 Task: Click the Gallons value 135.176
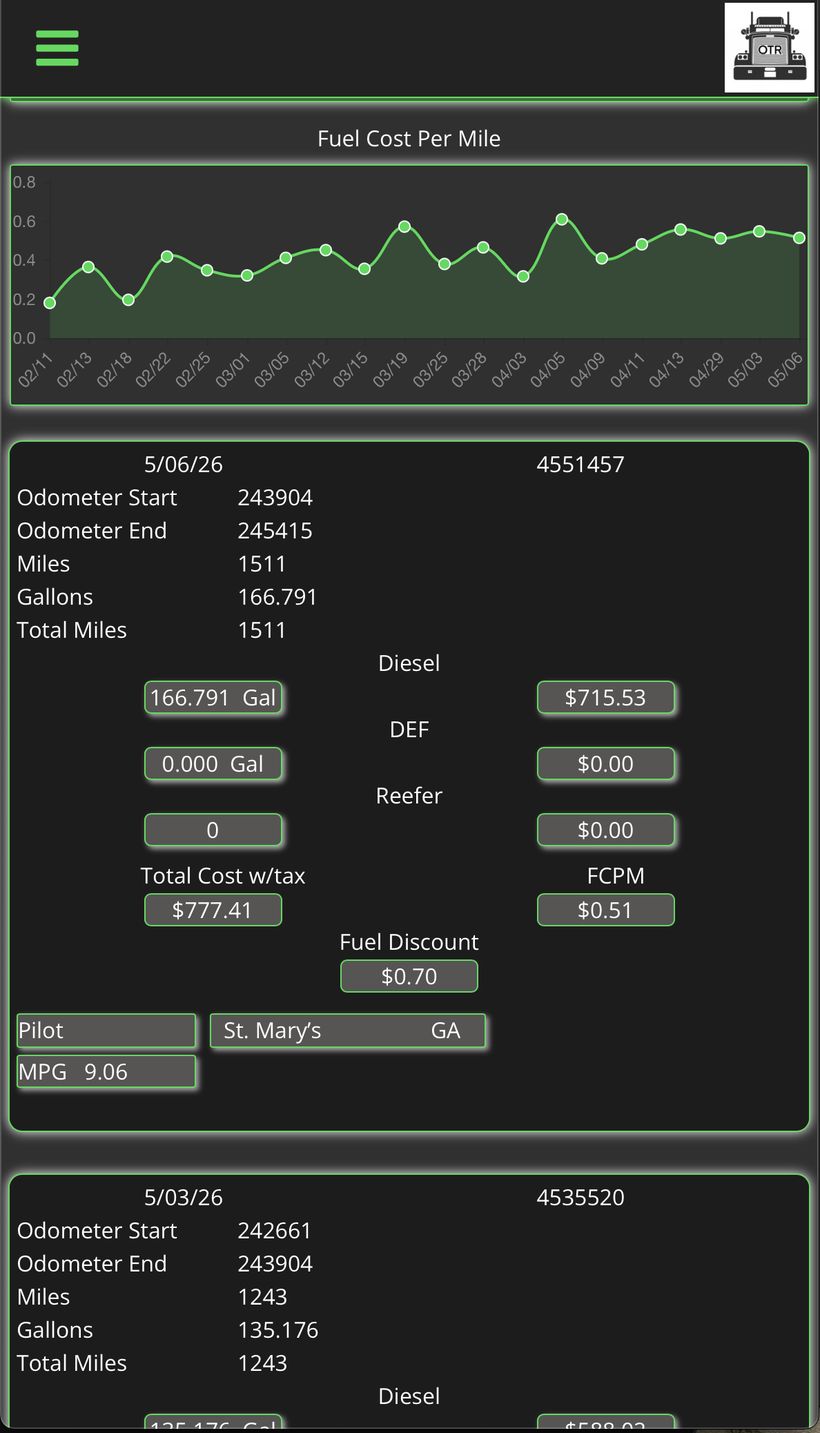[x=278, y=1329]
